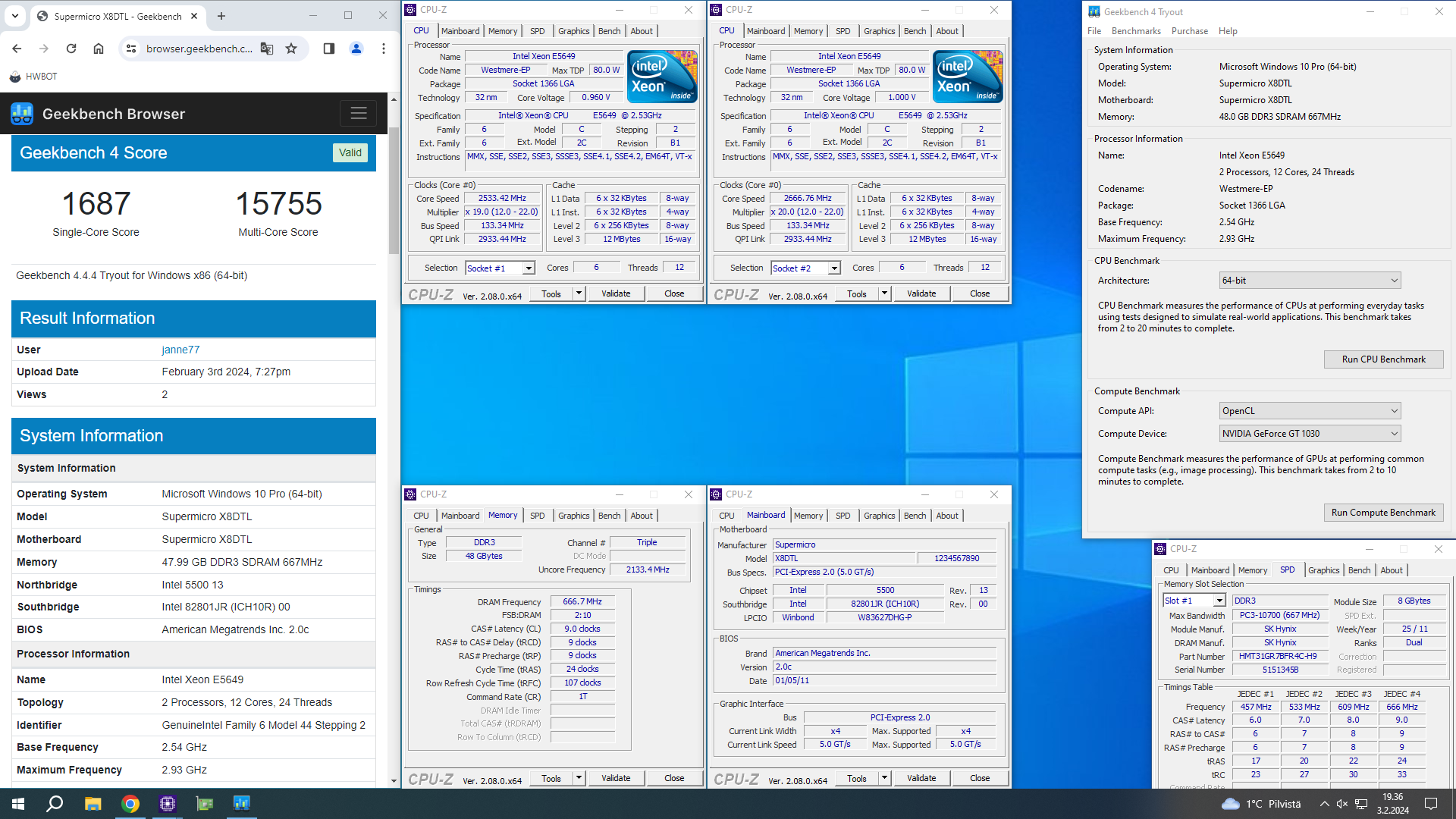The height and width of the screenshot is (819, 1456).
Task: Open Compute Device GeForce GT 1030 dropdown
Action: (1310, 434)
